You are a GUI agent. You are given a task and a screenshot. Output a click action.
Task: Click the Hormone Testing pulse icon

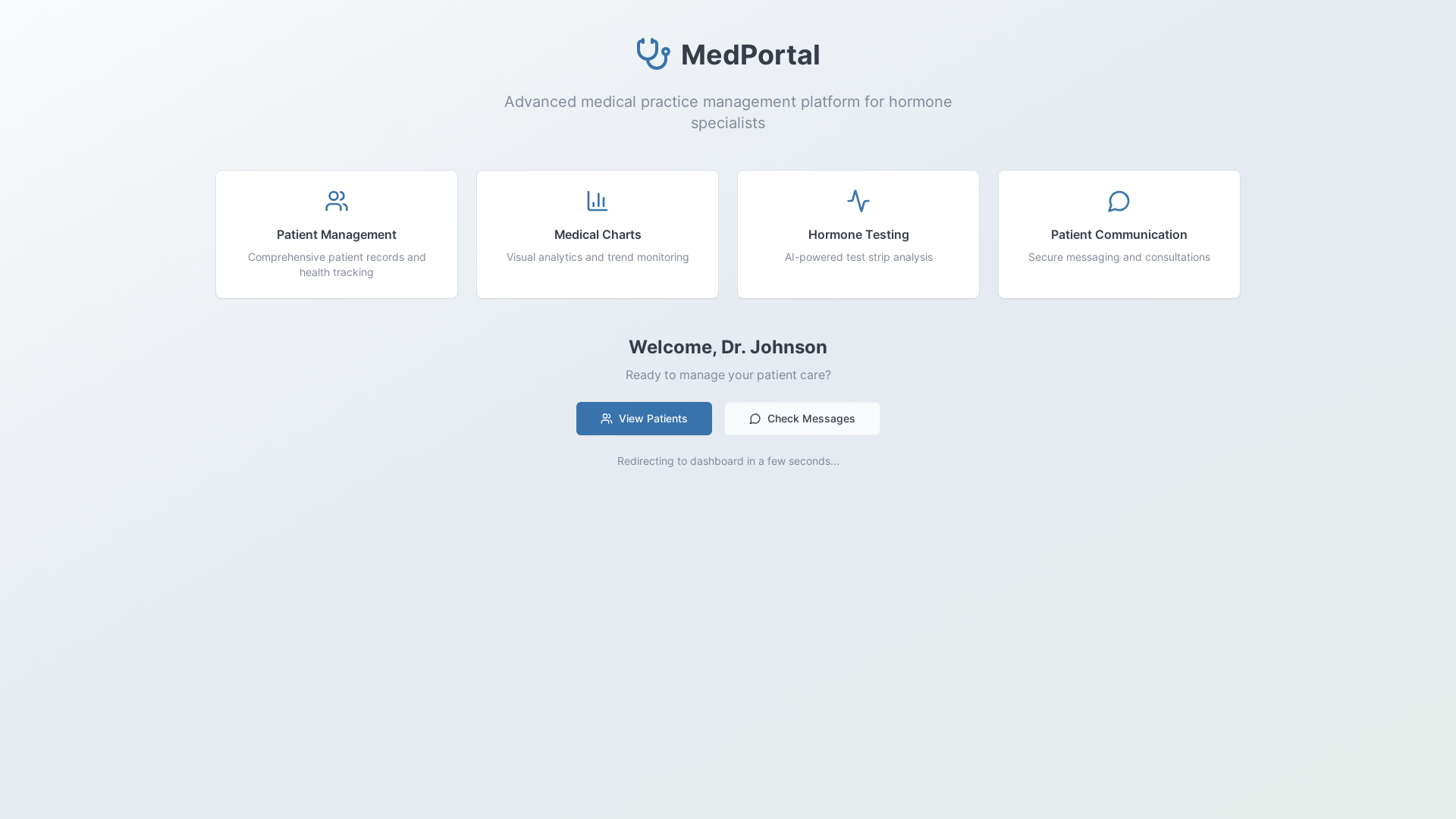(x=858, y=201)
